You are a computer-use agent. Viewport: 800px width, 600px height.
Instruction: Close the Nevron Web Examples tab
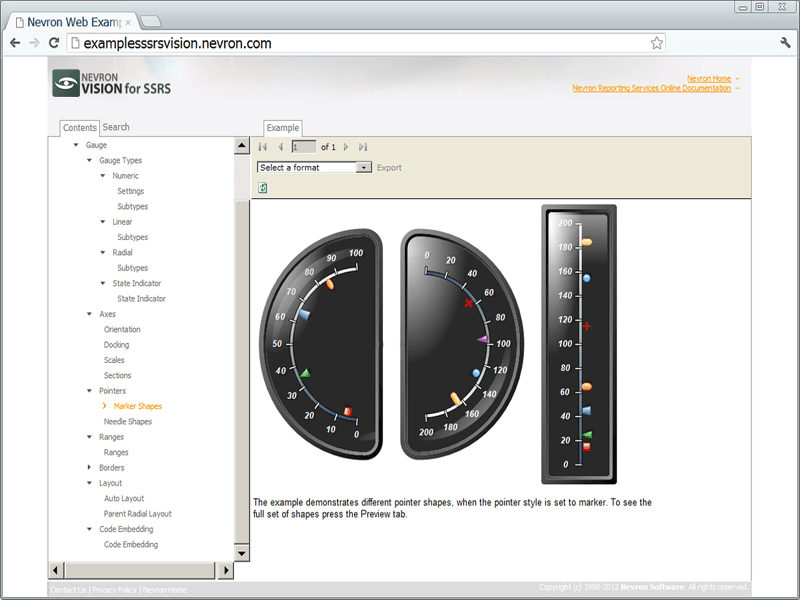pos(128,22)
